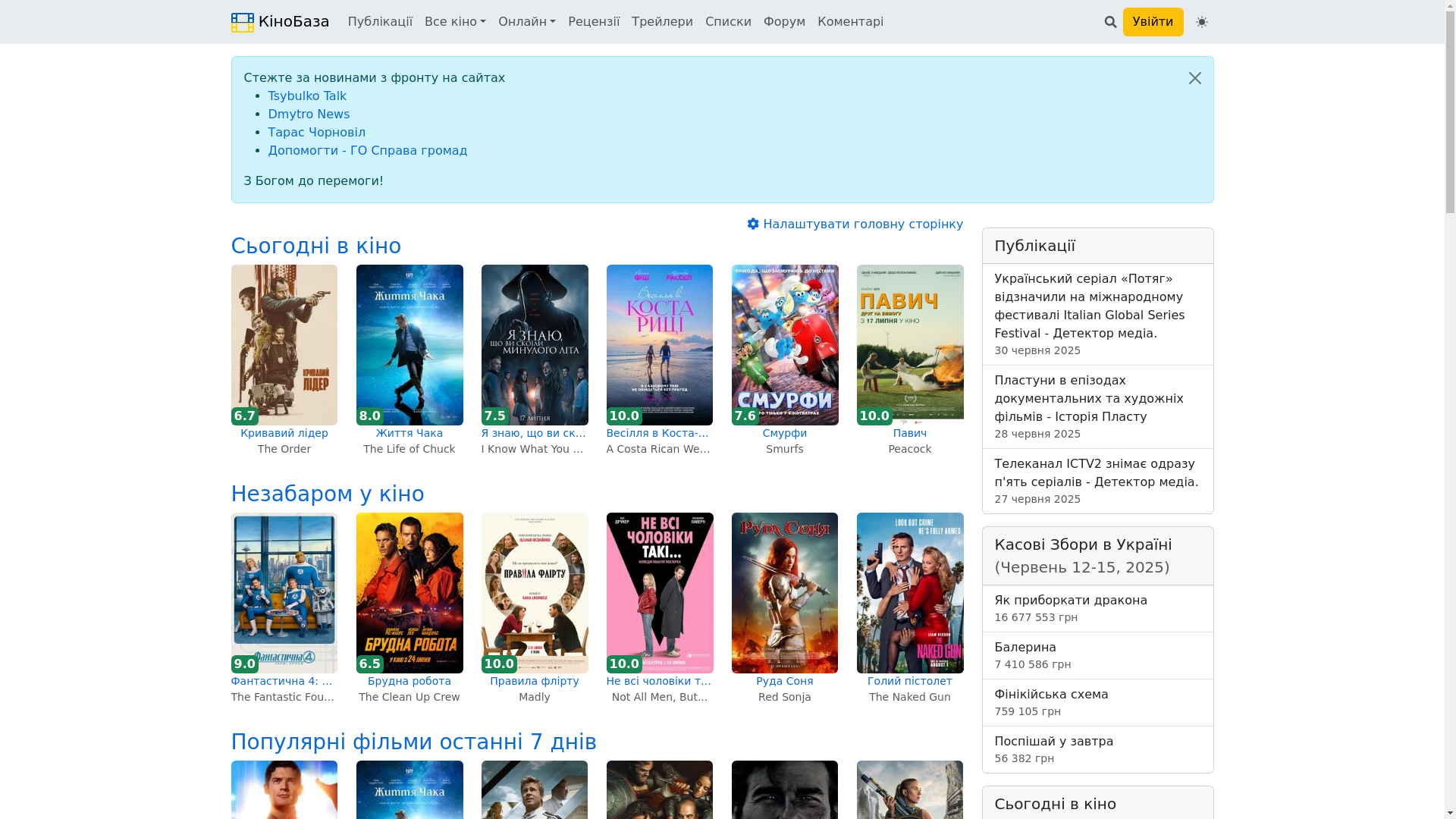Open Популярні фільми останні 7 днів heading
The width and height of the screenshot is (1456, 819).
point(413,742)
